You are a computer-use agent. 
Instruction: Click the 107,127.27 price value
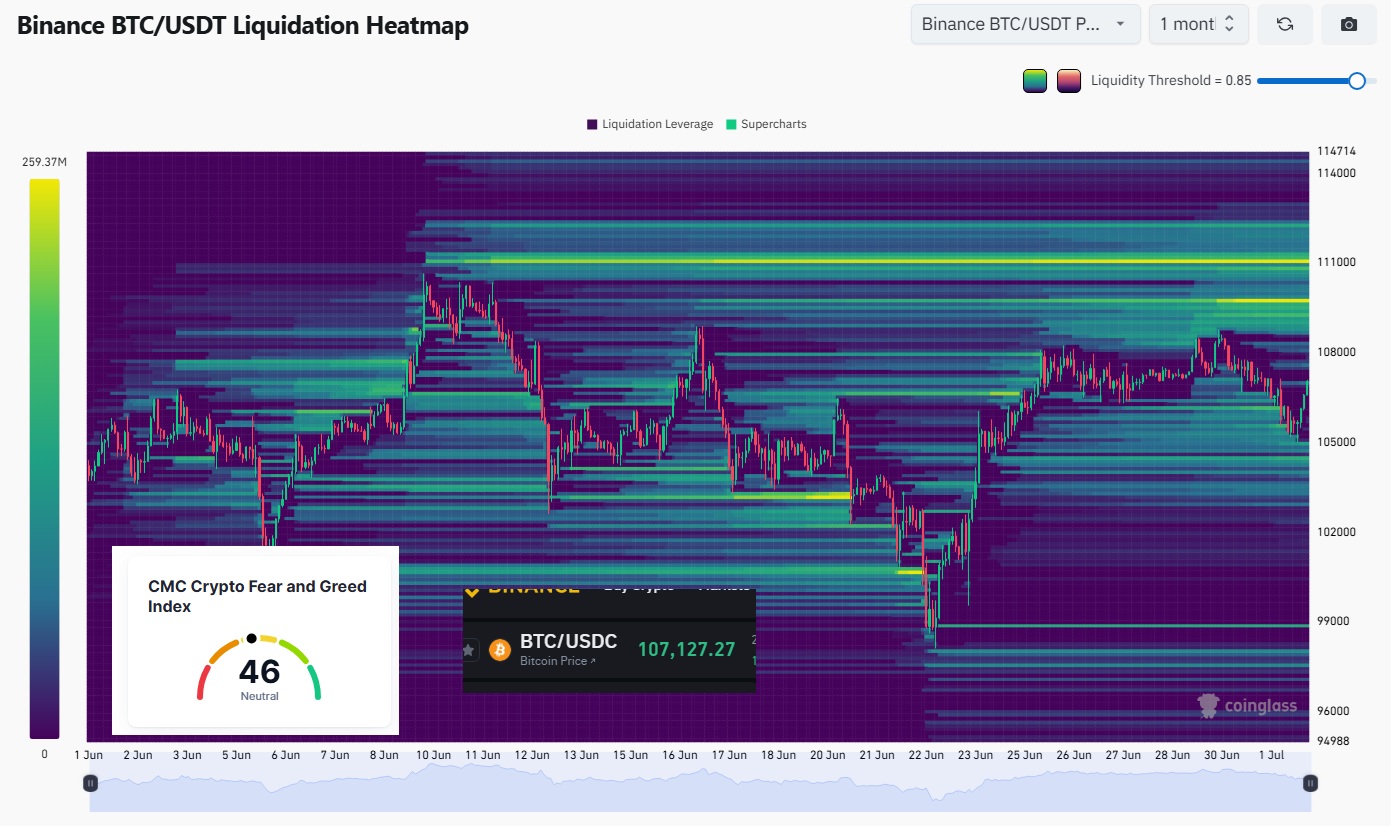click(x=686, y=650)
